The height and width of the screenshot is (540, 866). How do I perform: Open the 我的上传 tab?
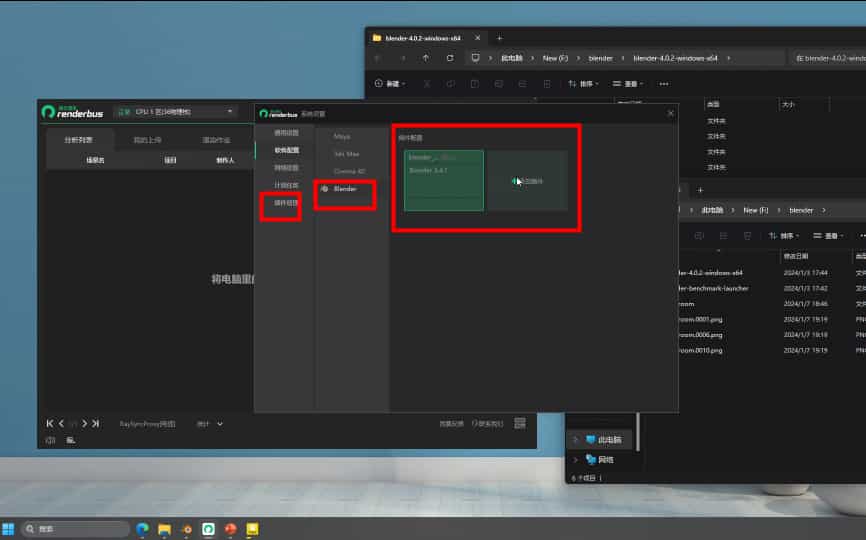(x=147, y=140)
